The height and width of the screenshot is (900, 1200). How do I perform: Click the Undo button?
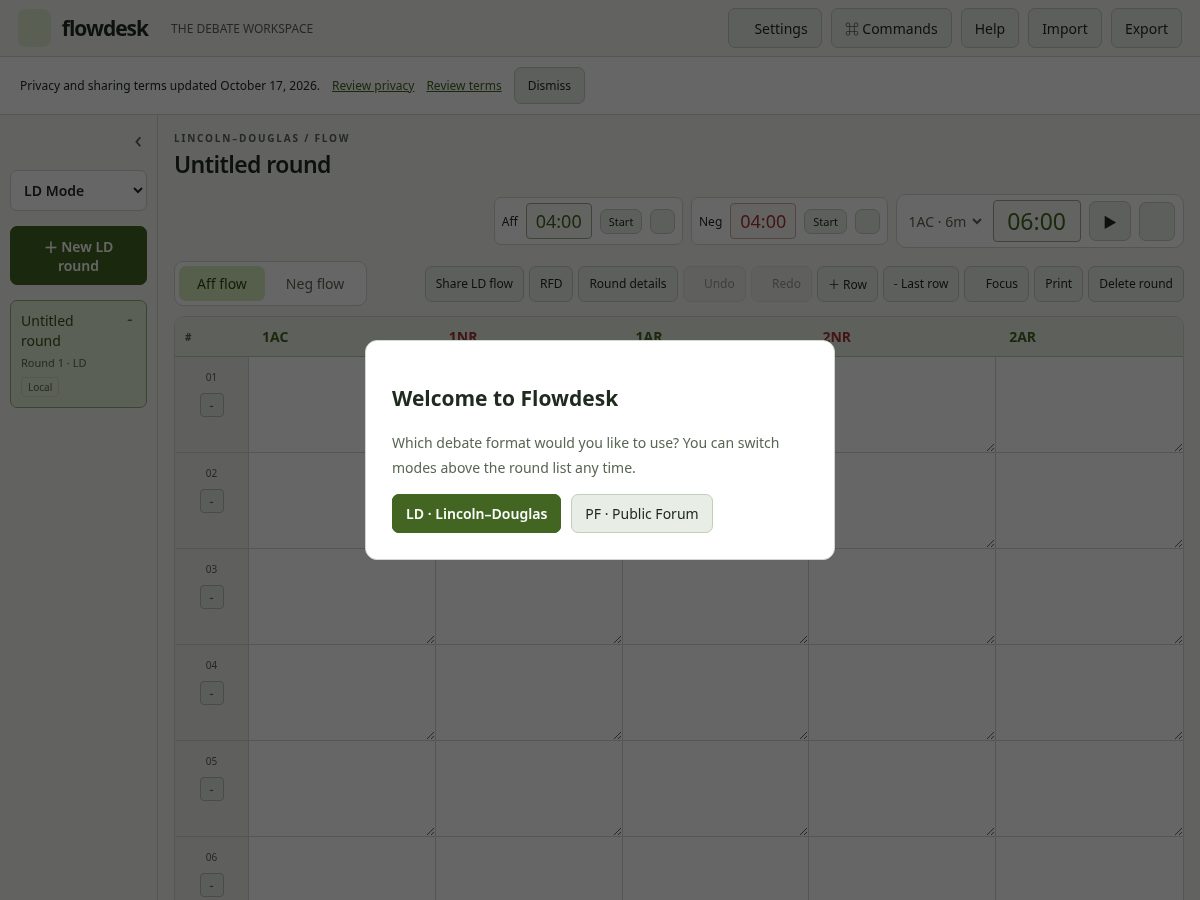point(715,284)
